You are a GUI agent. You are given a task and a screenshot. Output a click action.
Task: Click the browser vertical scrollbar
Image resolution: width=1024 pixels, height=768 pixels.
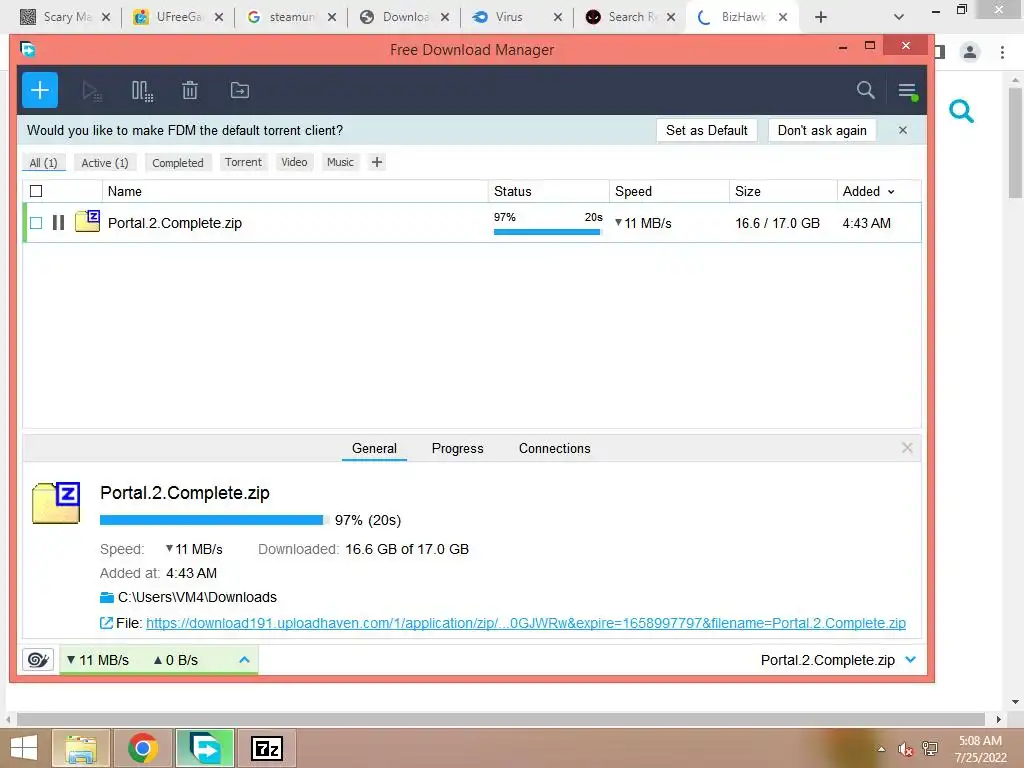(1015, 142)
